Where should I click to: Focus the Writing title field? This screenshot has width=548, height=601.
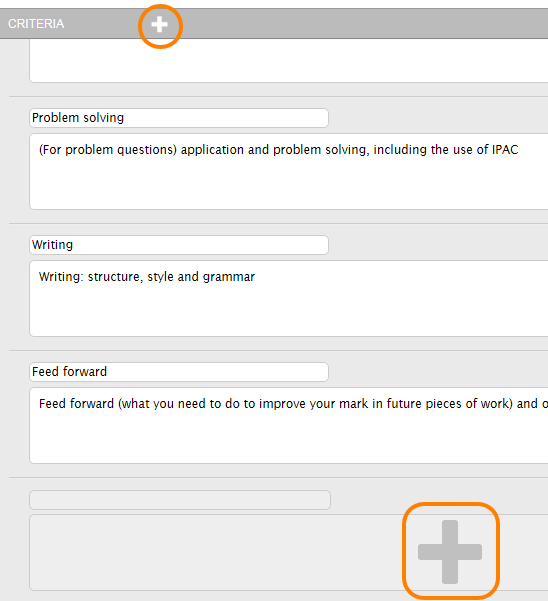(179, 245)
